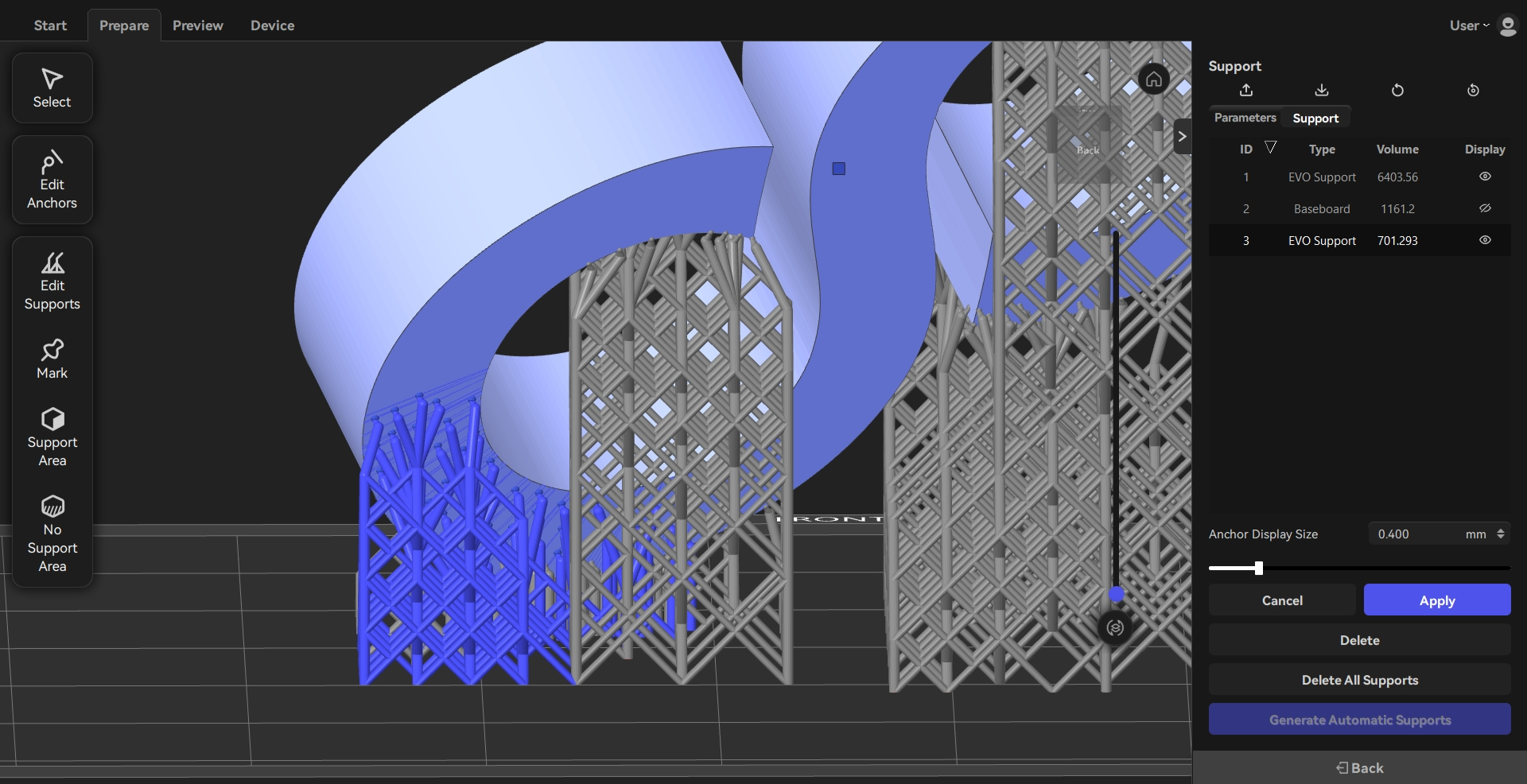Switch to the Parameters tab
Viewport: 1527px width, 784px height.
tap(1245, 118)
